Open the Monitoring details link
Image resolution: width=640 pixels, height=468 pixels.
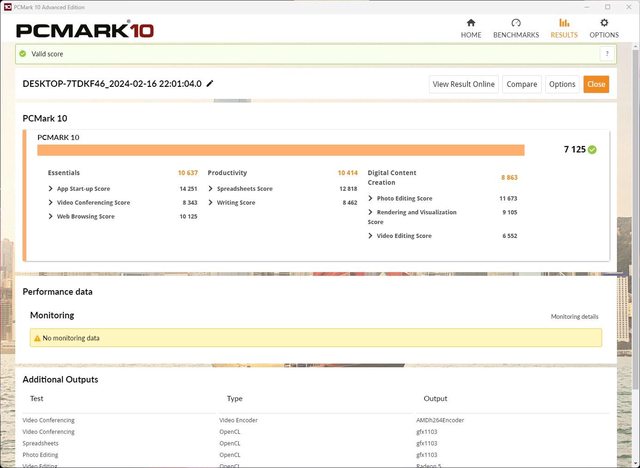coord(574,316)
